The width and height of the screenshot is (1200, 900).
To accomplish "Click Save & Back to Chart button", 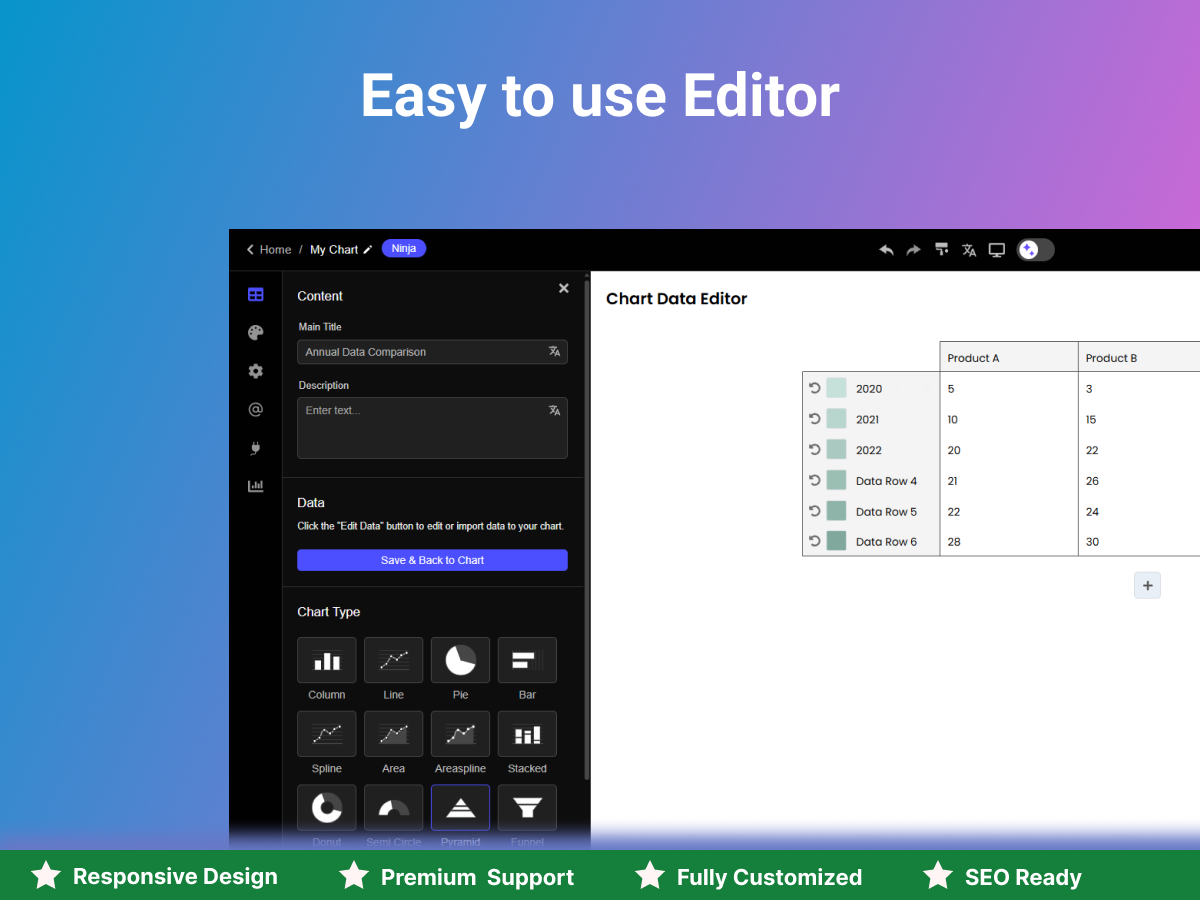I will click(432, 560).
